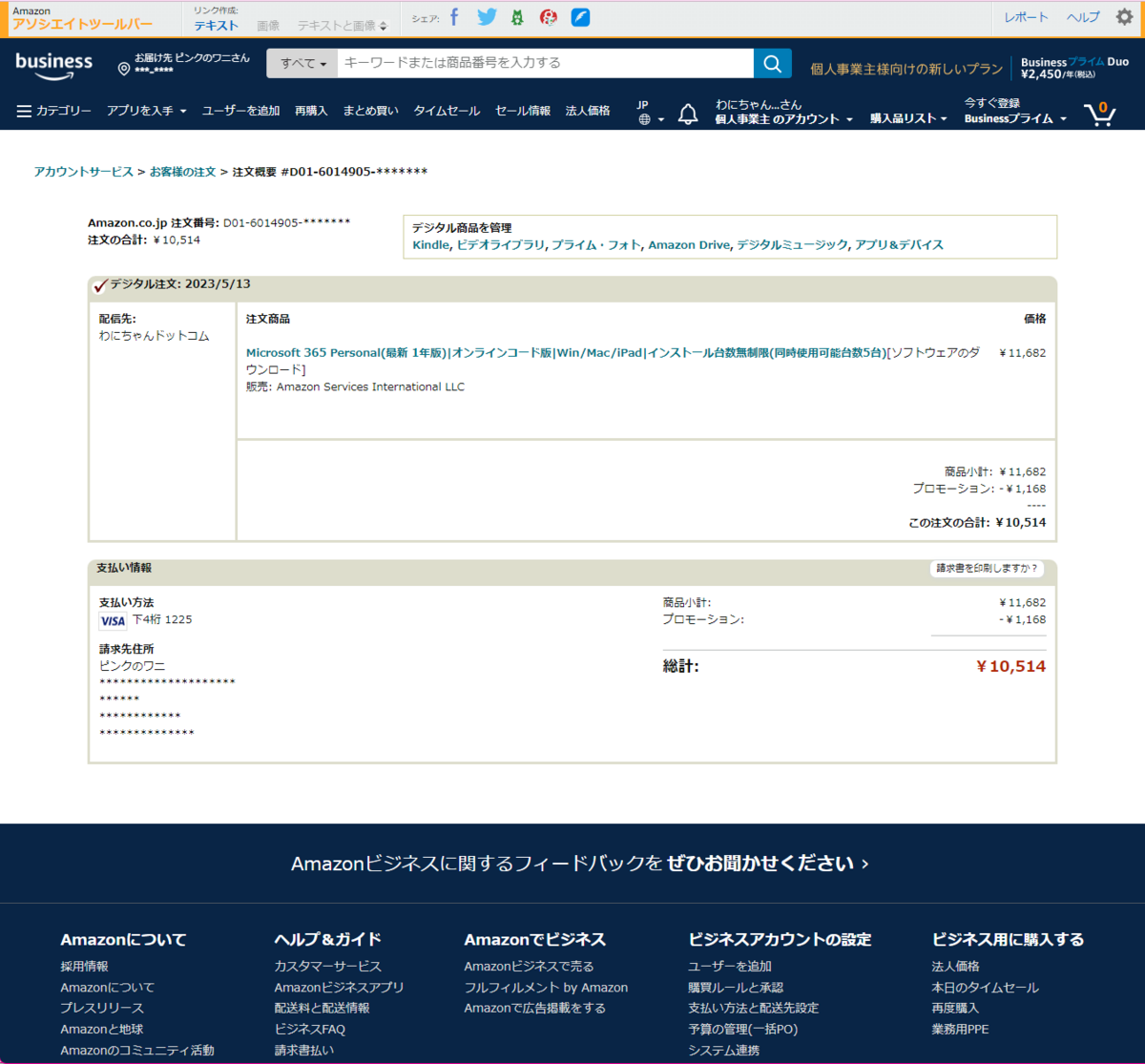The width and height of the screenshot is (1145, 1064).
Task: Open セール情報 menu item
Action: tap(523, 111)
